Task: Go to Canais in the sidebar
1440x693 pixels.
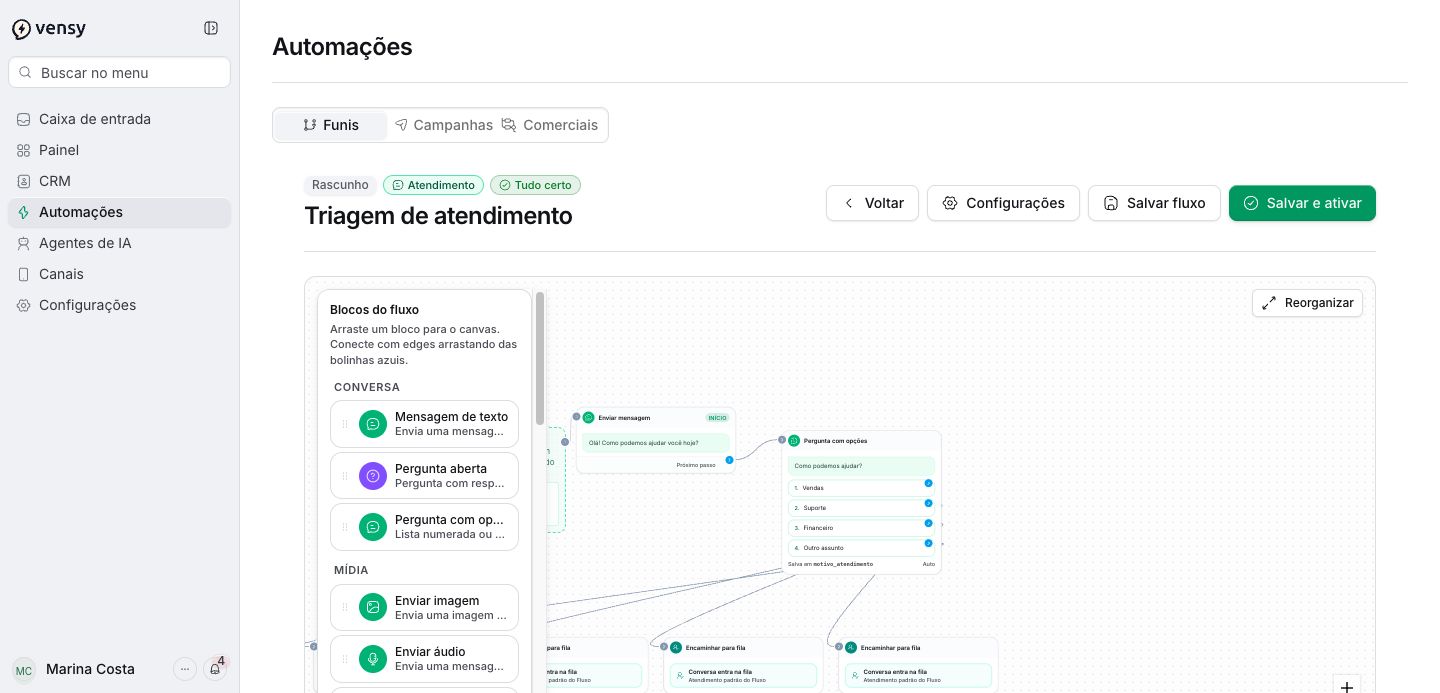Action: (x=119, y=274)
